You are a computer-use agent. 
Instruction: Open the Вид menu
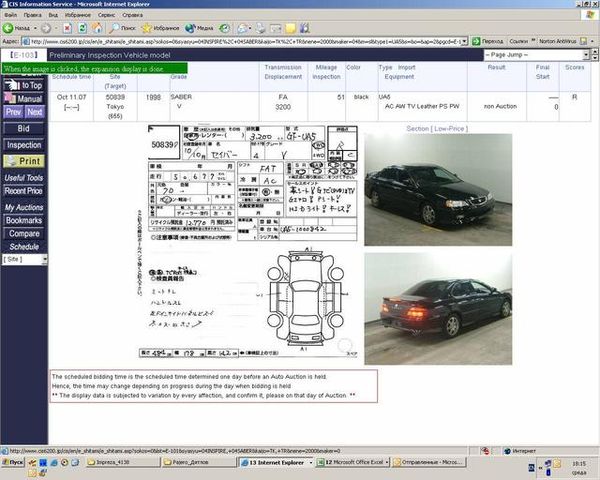pyautogui.click(x=53, y=15)
